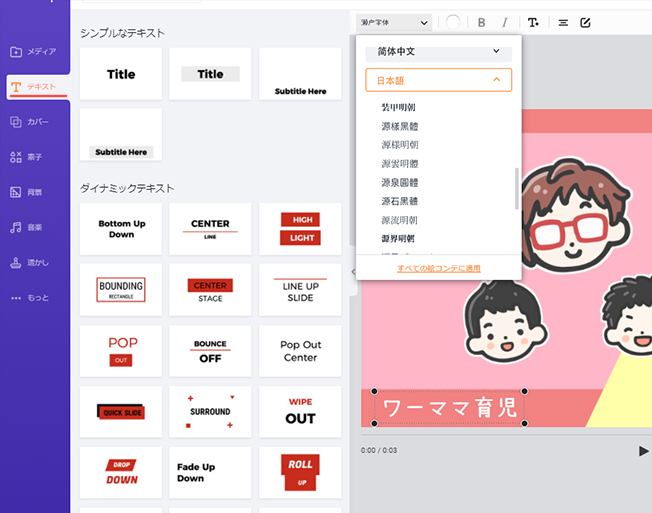Expand the 简体中文 font group
Viewport: 652px width, 513px height.
coord(438,51)
